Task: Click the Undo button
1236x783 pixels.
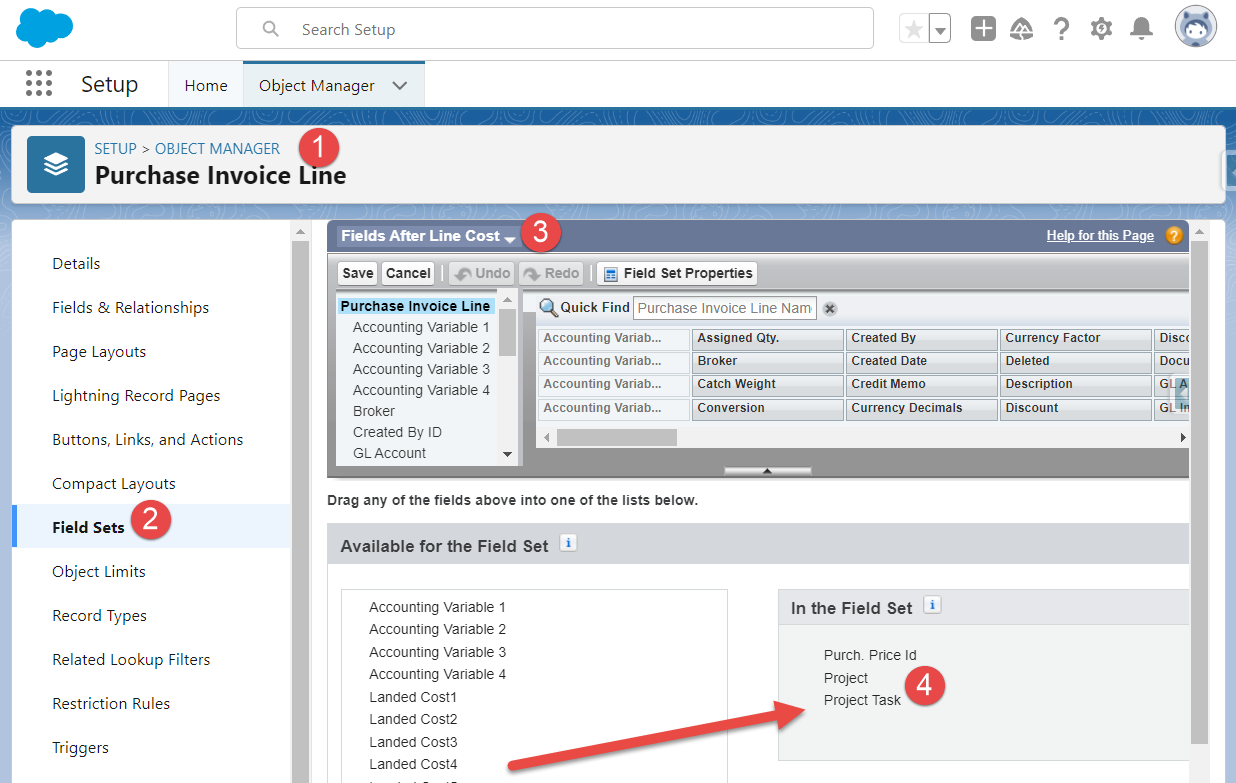Action: 482,273
